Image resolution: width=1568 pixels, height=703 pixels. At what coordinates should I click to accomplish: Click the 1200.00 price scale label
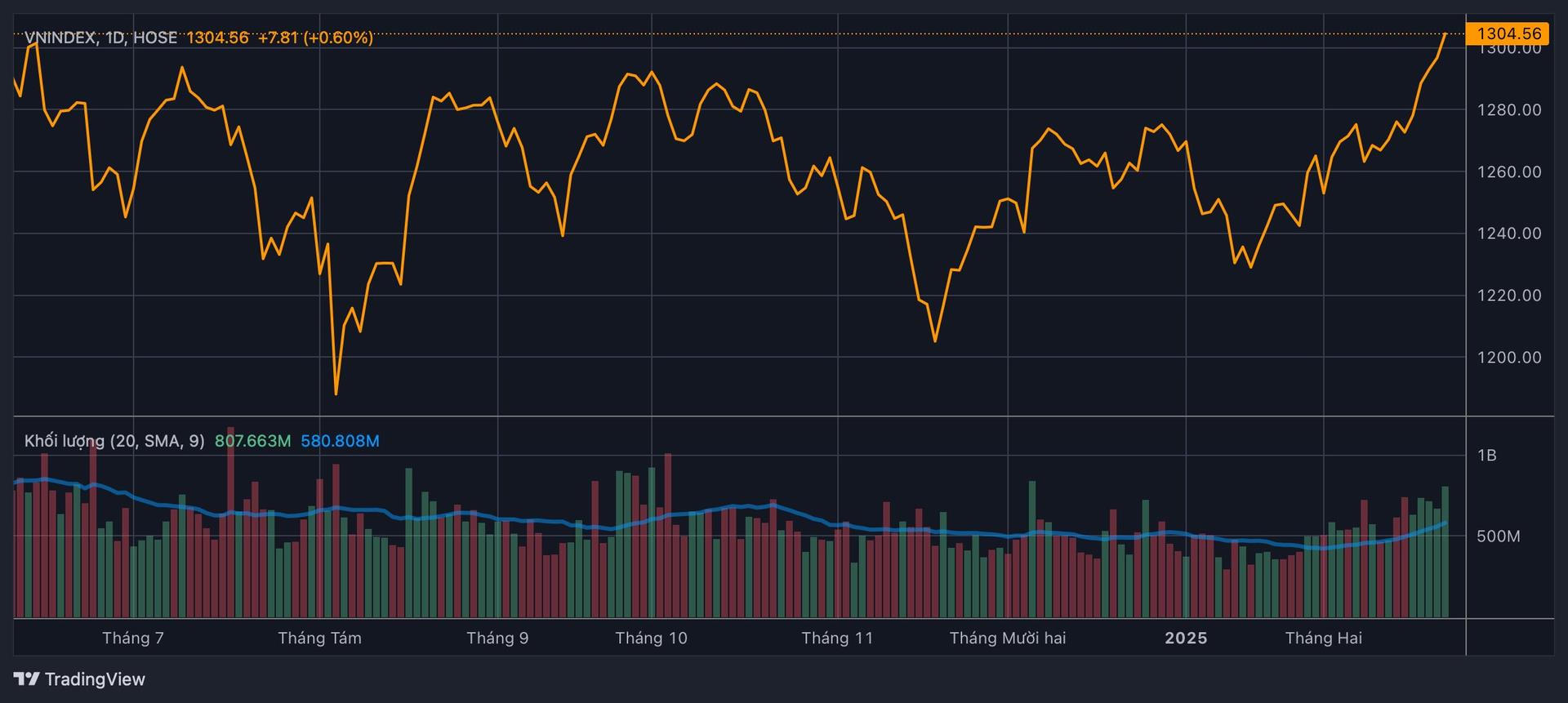click(1509, 358)
